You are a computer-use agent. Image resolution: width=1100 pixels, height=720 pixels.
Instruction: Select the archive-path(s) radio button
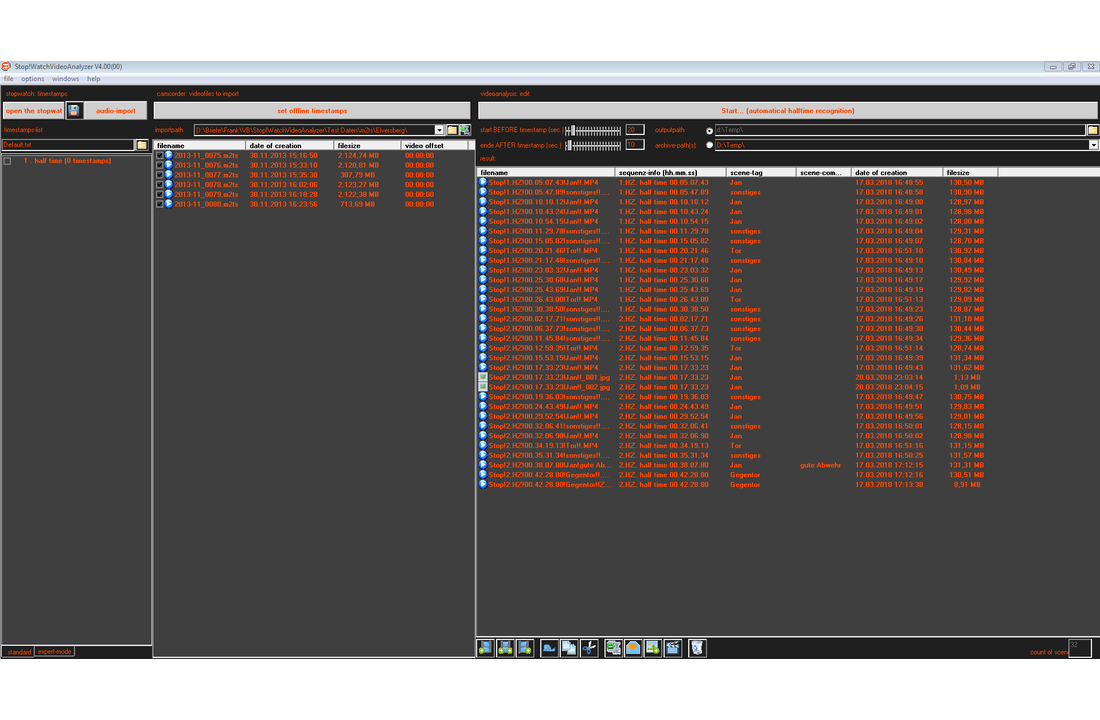pos(709,145)
